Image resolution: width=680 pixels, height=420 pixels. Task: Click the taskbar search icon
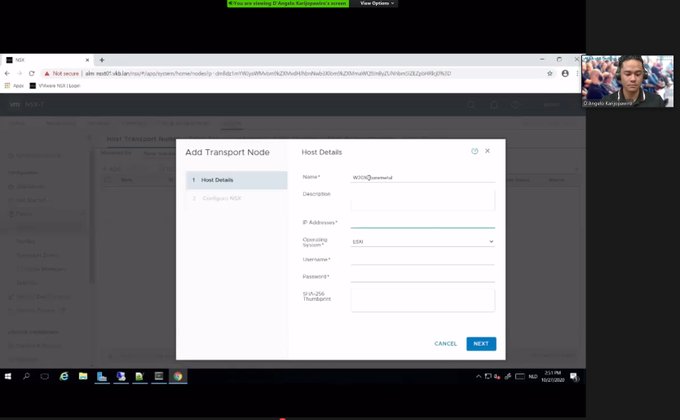pos(27,376)
